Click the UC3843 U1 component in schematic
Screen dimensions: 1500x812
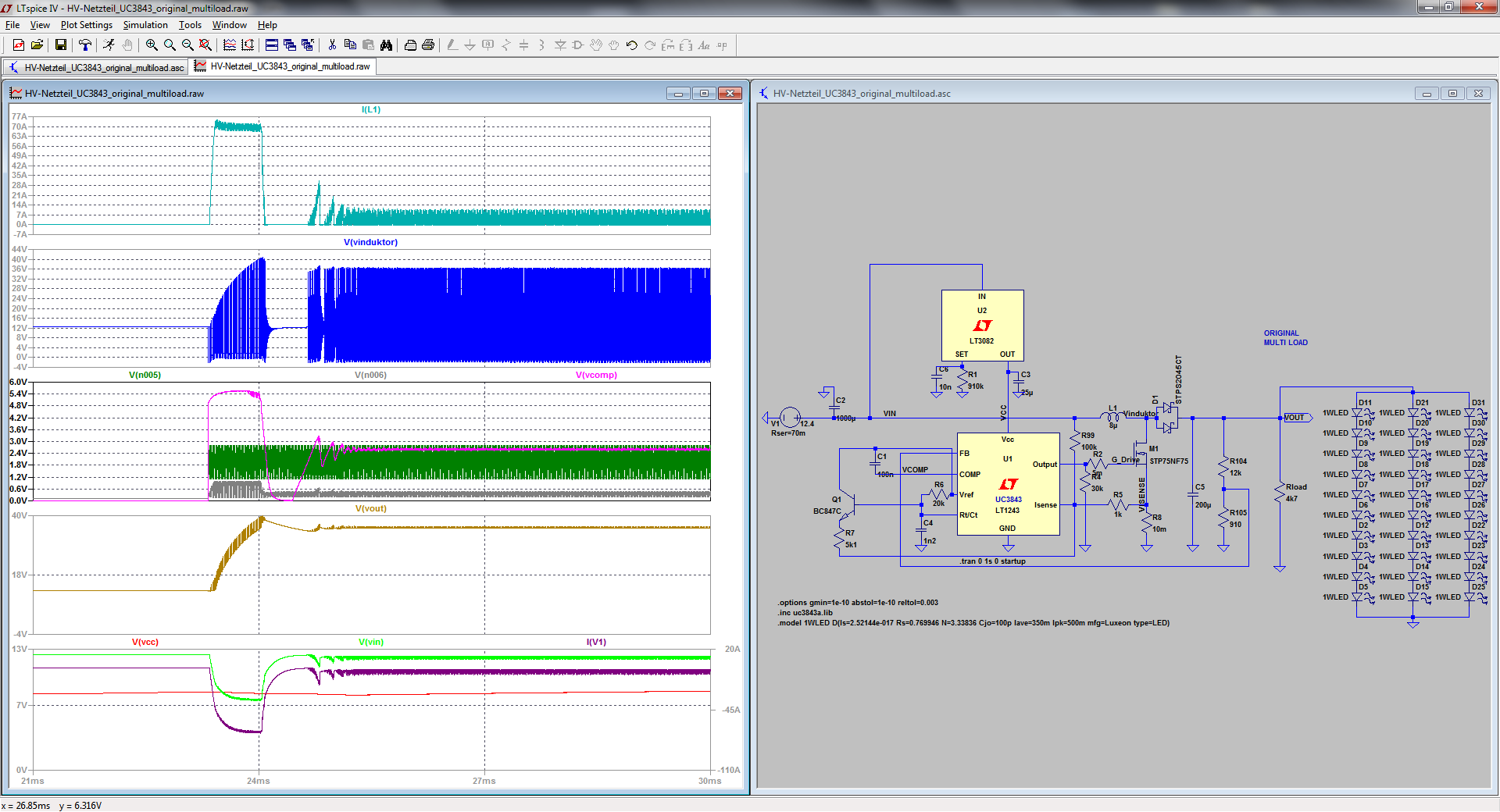1008,484
